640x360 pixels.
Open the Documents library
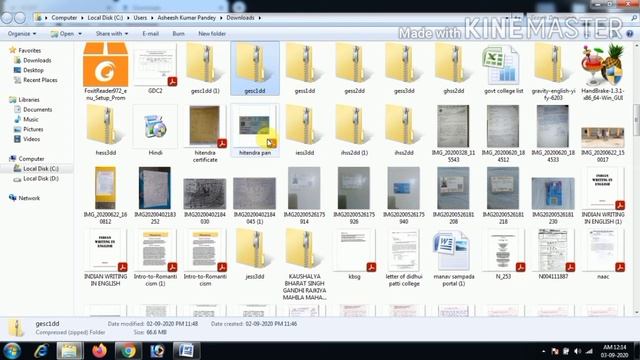37,109
